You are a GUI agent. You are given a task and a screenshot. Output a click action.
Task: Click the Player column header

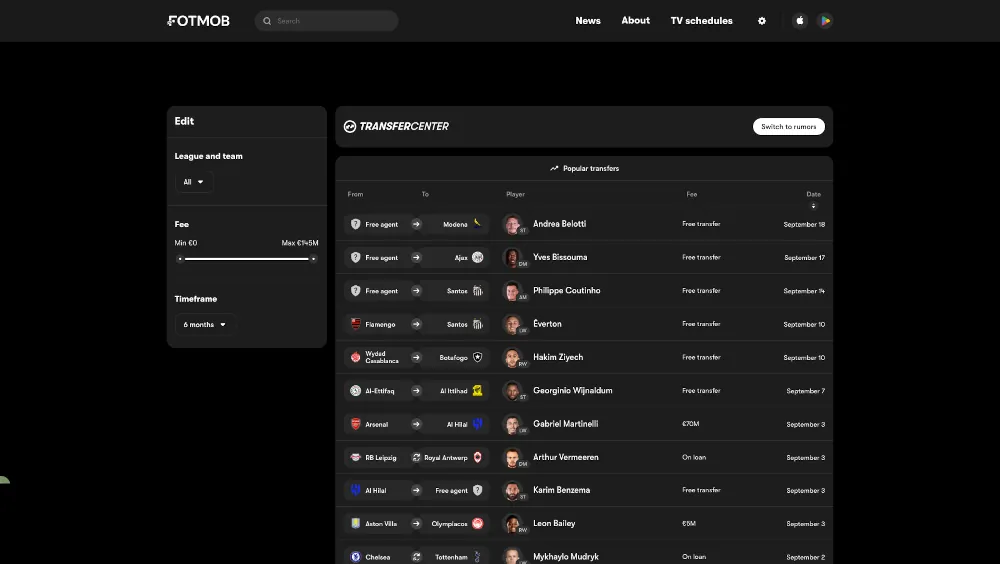point(515,194)
